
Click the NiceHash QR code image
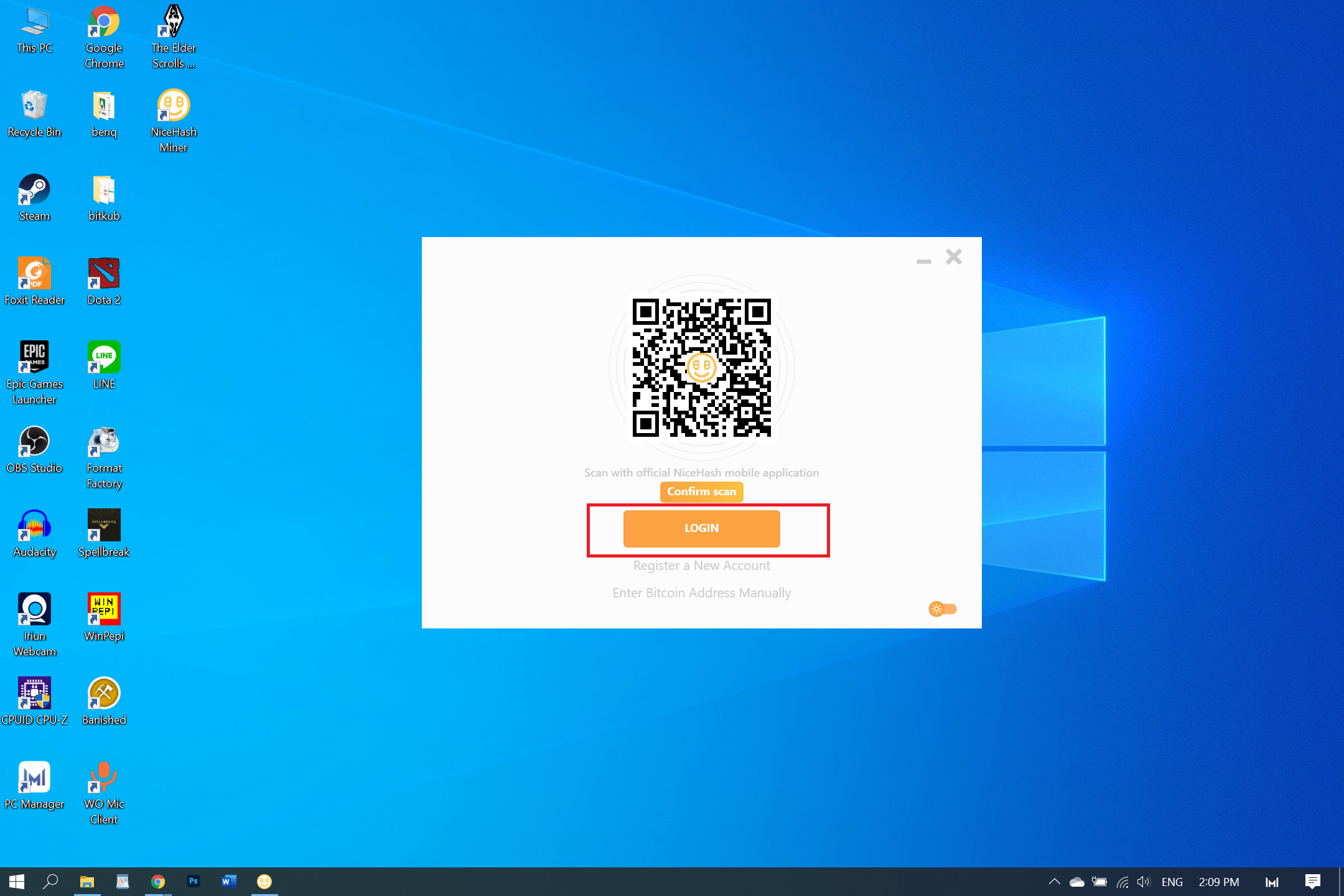click(701, 368)
